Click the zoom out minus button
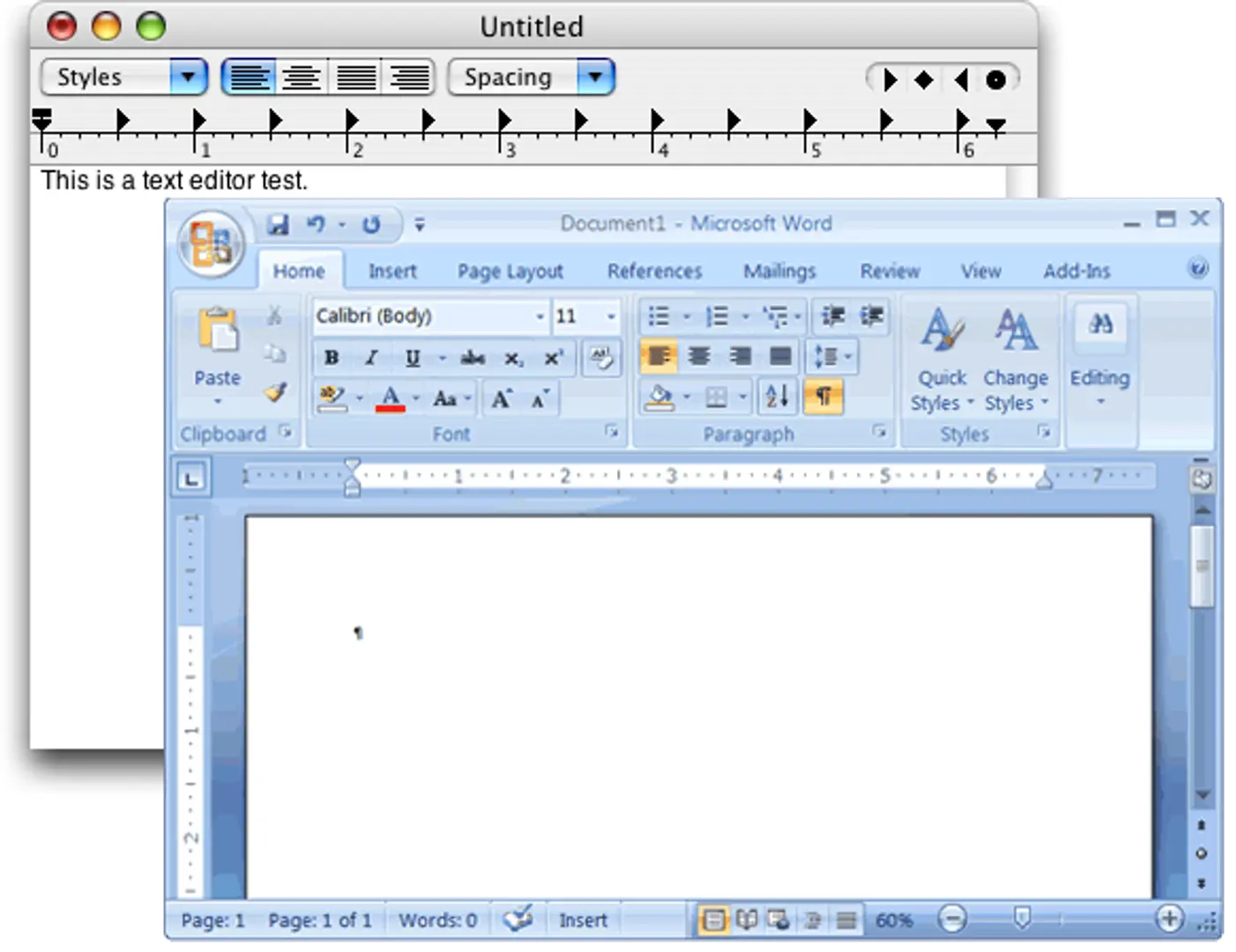This screenshot has width=1236, height=952. click(952, 919)
